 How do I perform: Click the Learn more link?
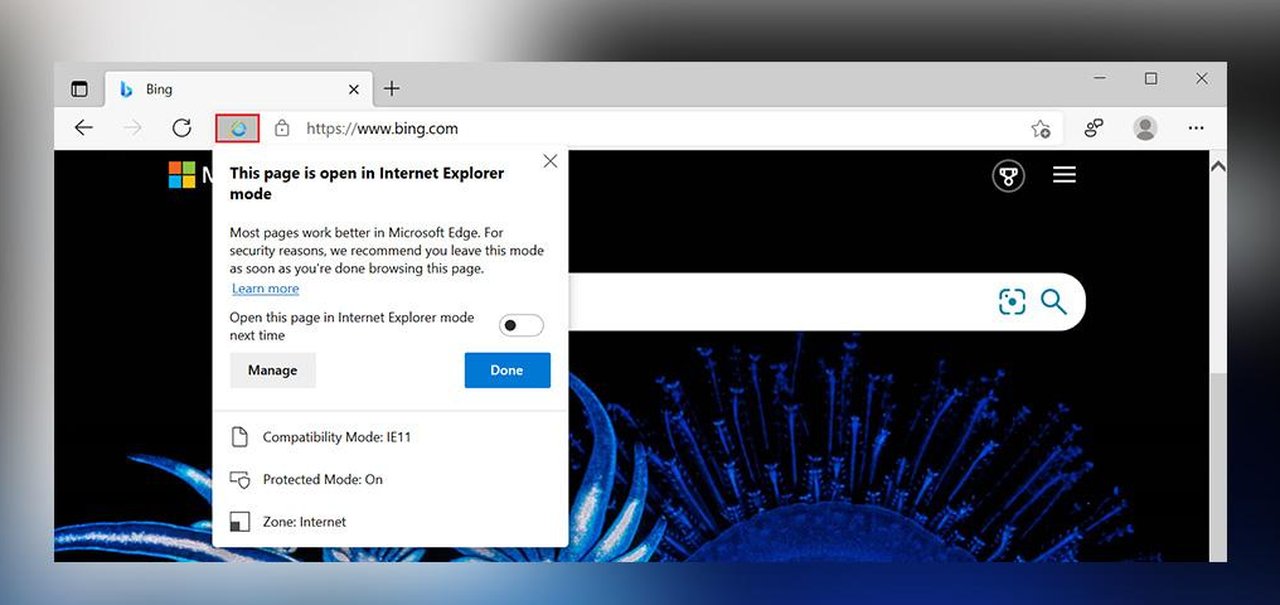pyautogui.click(x=265, y=289)
